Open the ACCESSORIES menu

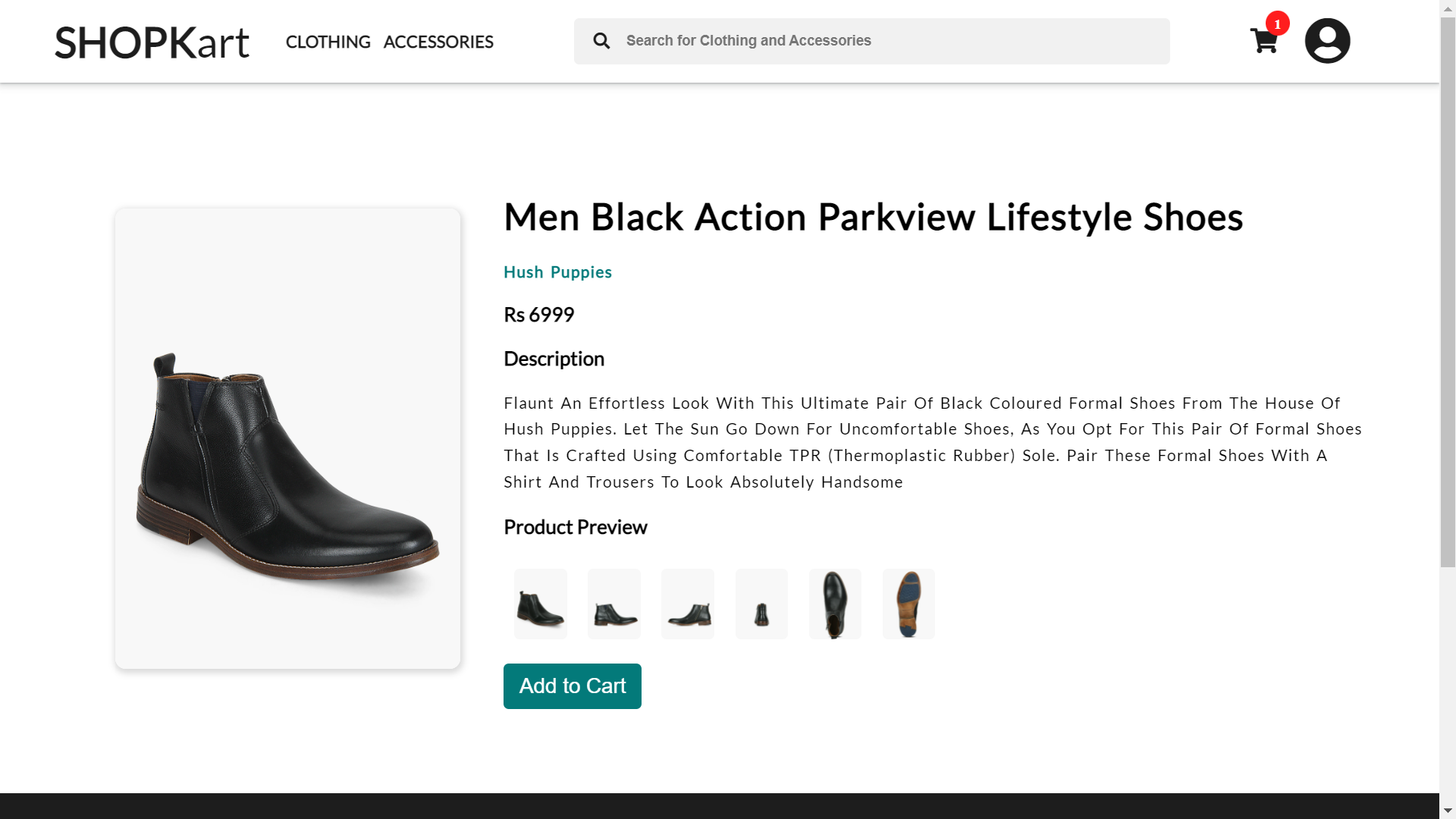[438, 42]
